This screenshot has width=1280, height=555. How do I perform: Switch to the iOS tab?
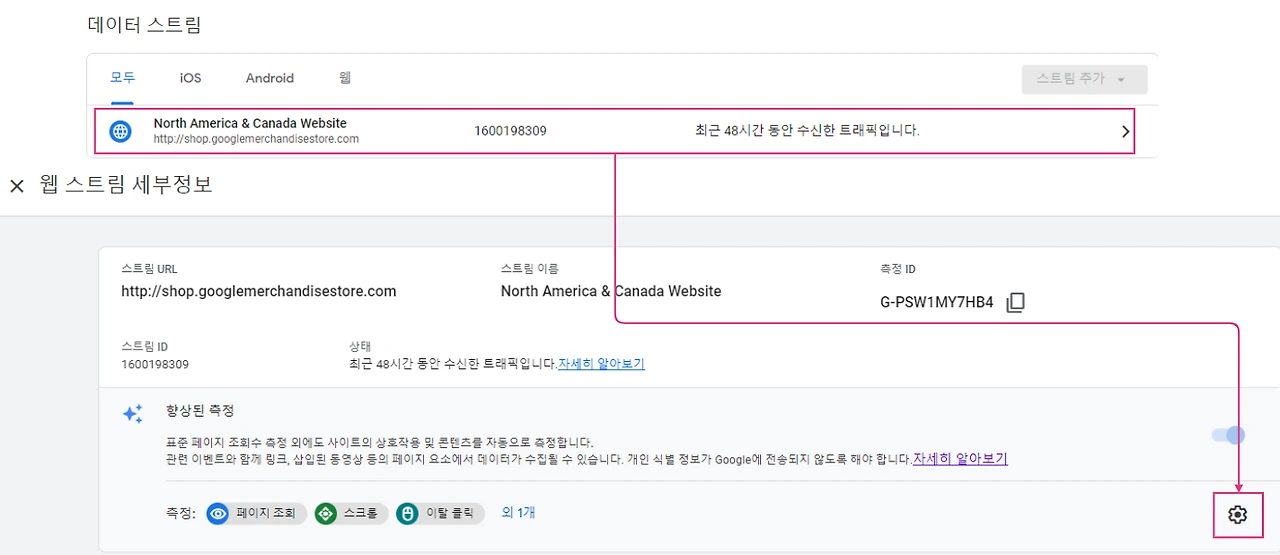[x=190, y=78]
